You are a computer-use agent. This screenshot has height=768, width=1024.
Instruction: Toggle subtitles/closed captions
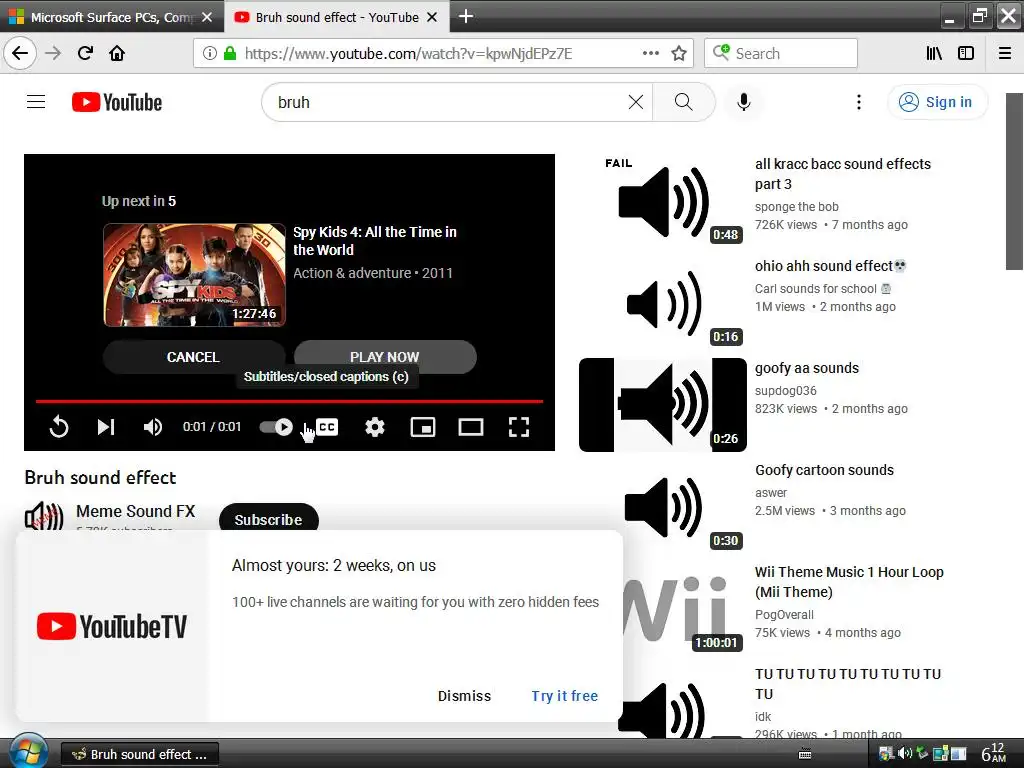point(327,427)
